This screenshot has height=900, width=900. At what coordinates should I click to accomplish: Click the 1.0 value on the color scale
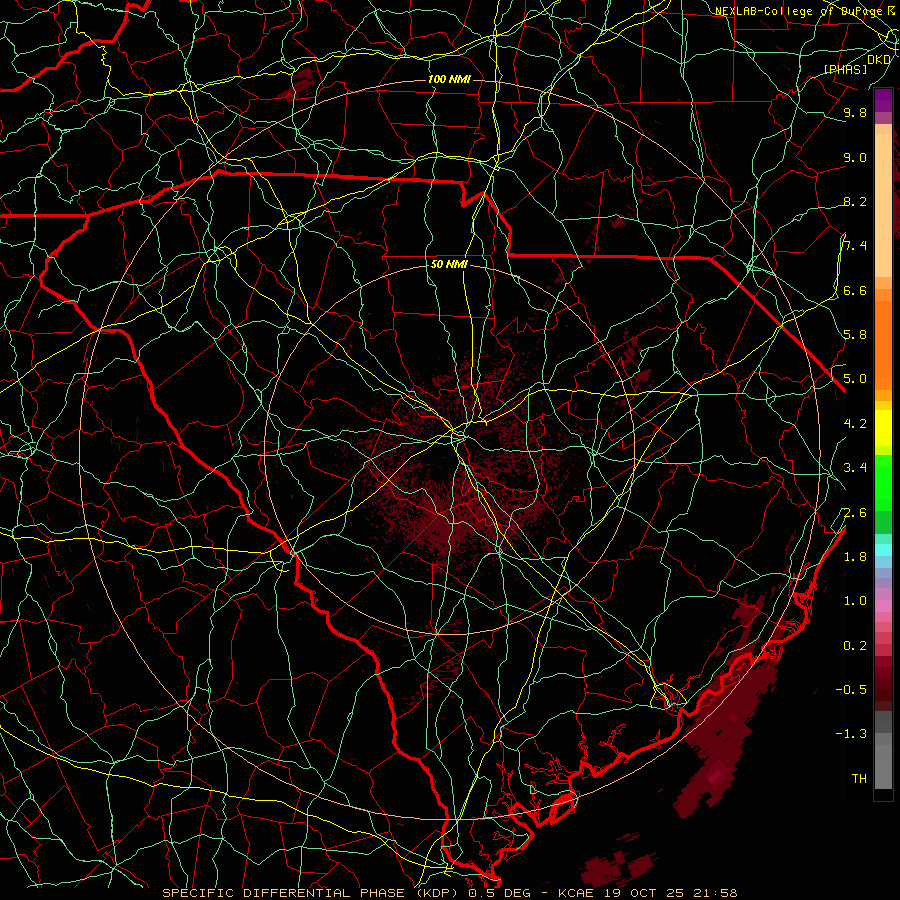point(855,601)
